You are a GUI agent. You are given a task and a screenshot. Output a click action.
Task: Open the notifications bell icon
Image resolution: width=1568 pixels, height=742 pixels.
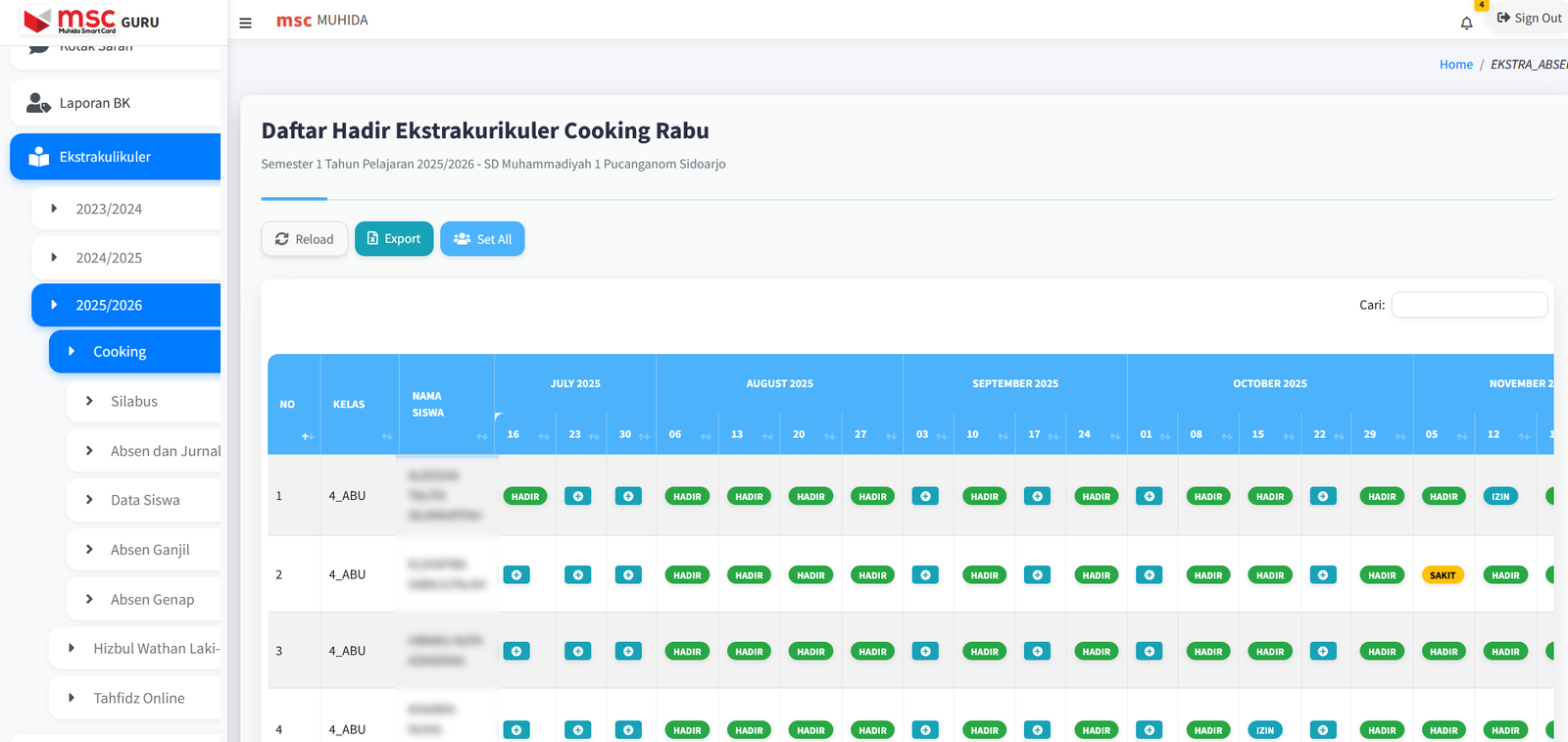(1466, 24)
